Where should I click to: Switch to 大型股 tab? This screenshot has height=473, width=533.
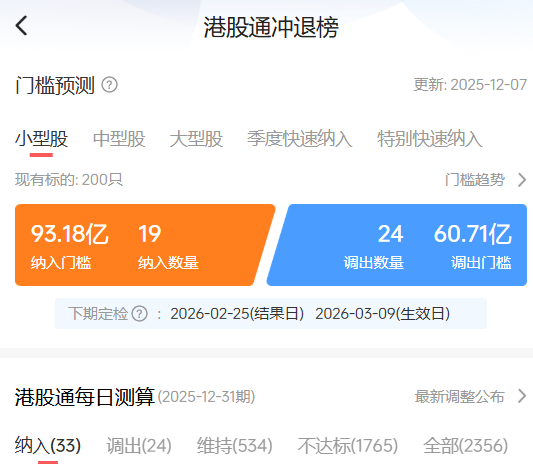coord(196,139)
